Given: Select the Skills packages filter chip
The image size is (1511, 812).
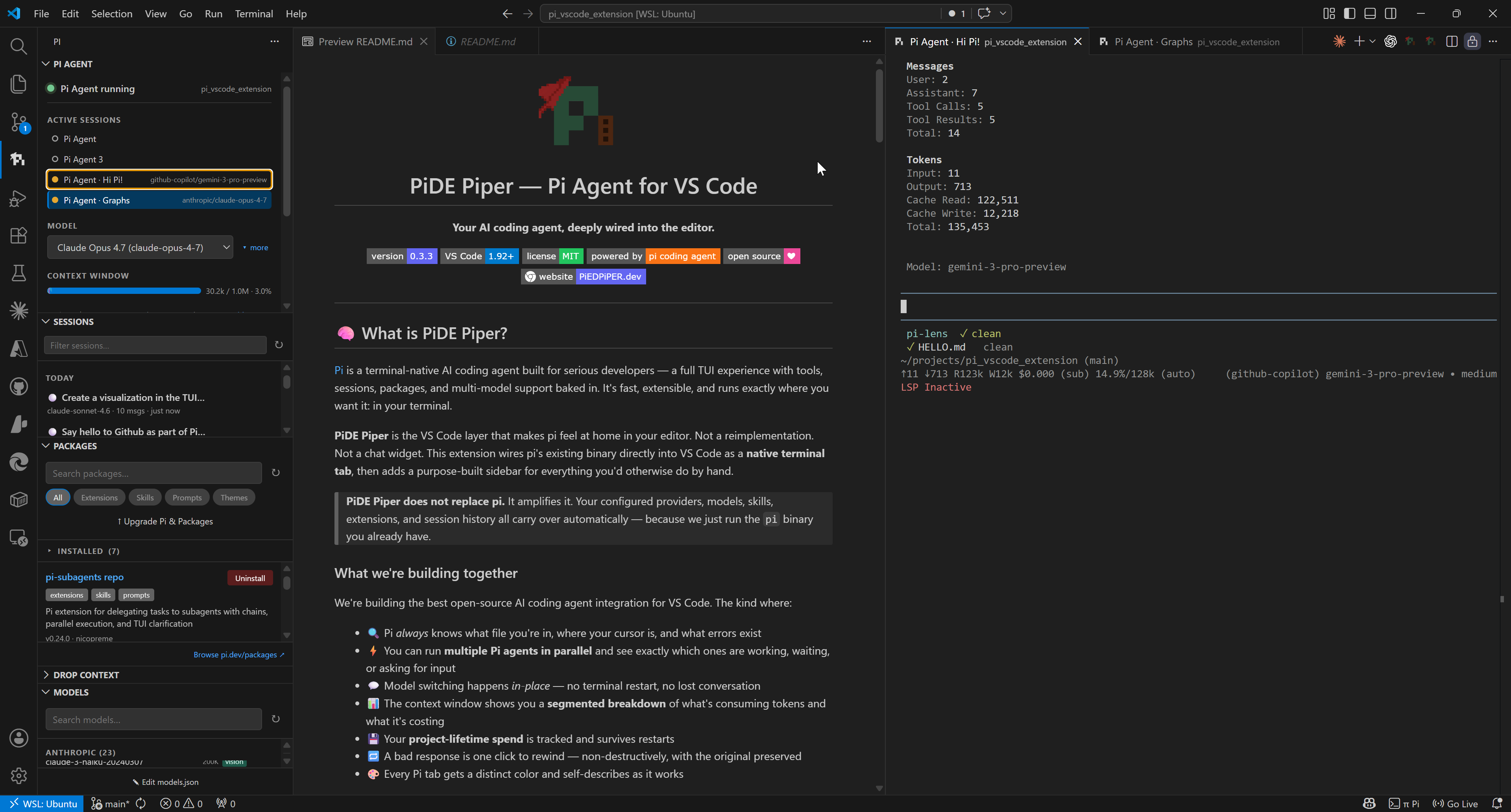Looking at the screenshot, I should (x=145, y=497).
